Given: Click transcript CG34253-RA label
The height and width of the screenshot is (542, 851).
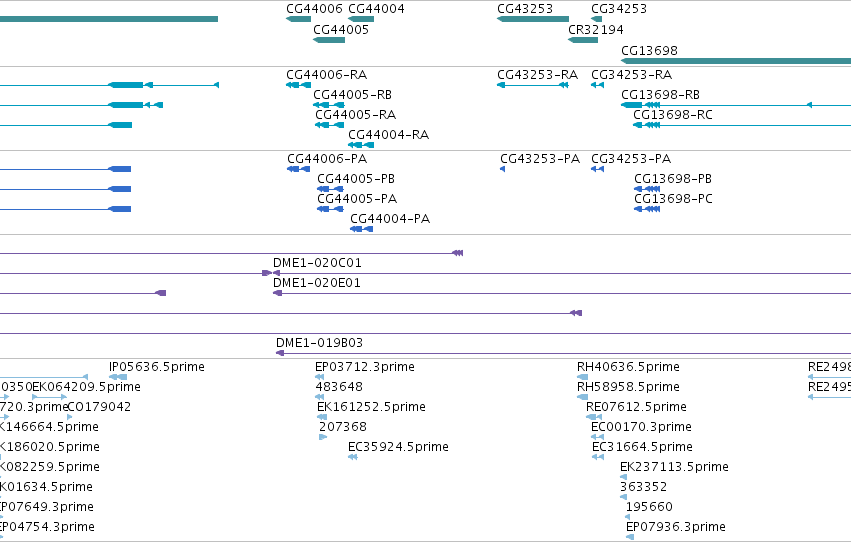Looking at the screenshot, I should point(631,75).
